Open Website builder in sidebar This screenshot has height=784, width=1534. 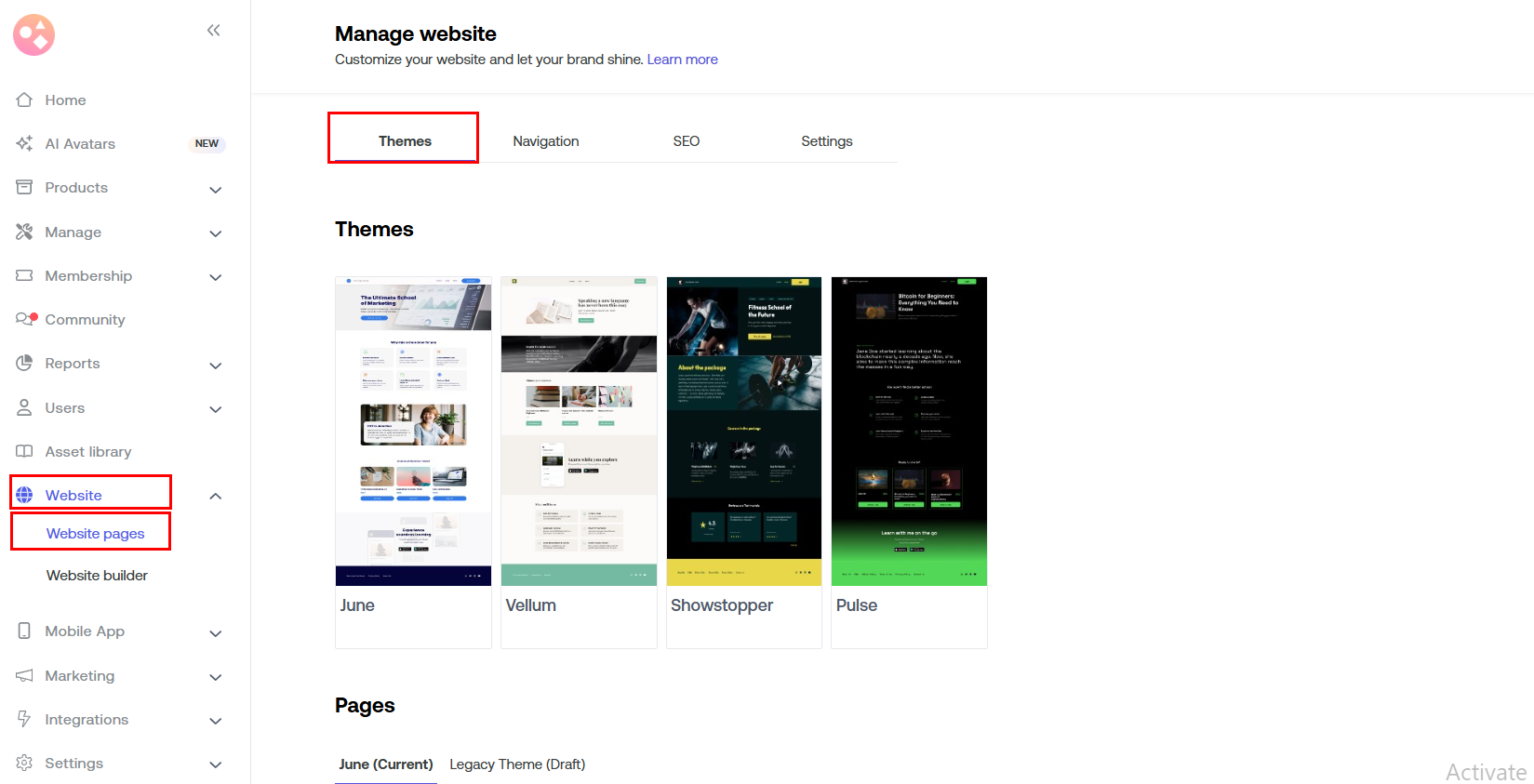pyautogui.click(x=97, y=576)
